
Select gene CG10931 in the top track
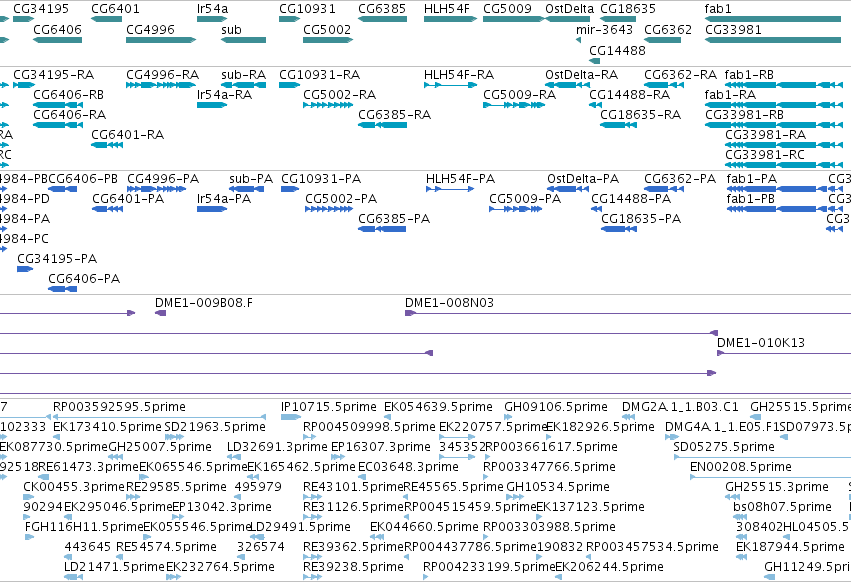(289, 19)
